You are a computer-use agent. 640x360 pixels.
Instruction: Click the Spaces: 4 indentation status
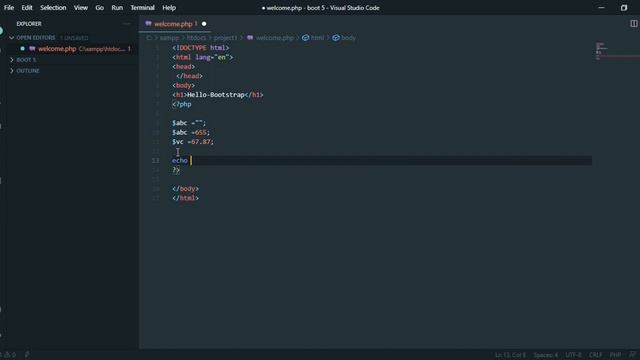pos(545,355)
